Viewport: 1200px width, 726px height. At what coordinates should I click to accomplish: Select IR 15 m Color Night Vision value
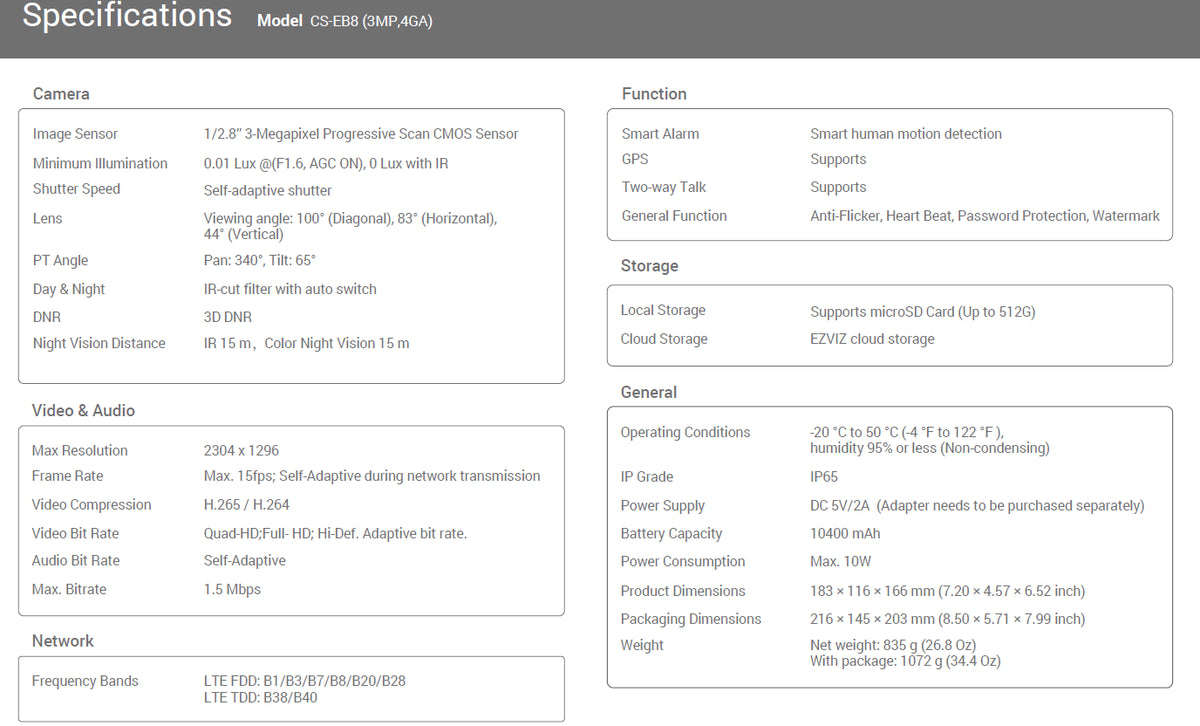pyautogui.click(x=306, y=343)
